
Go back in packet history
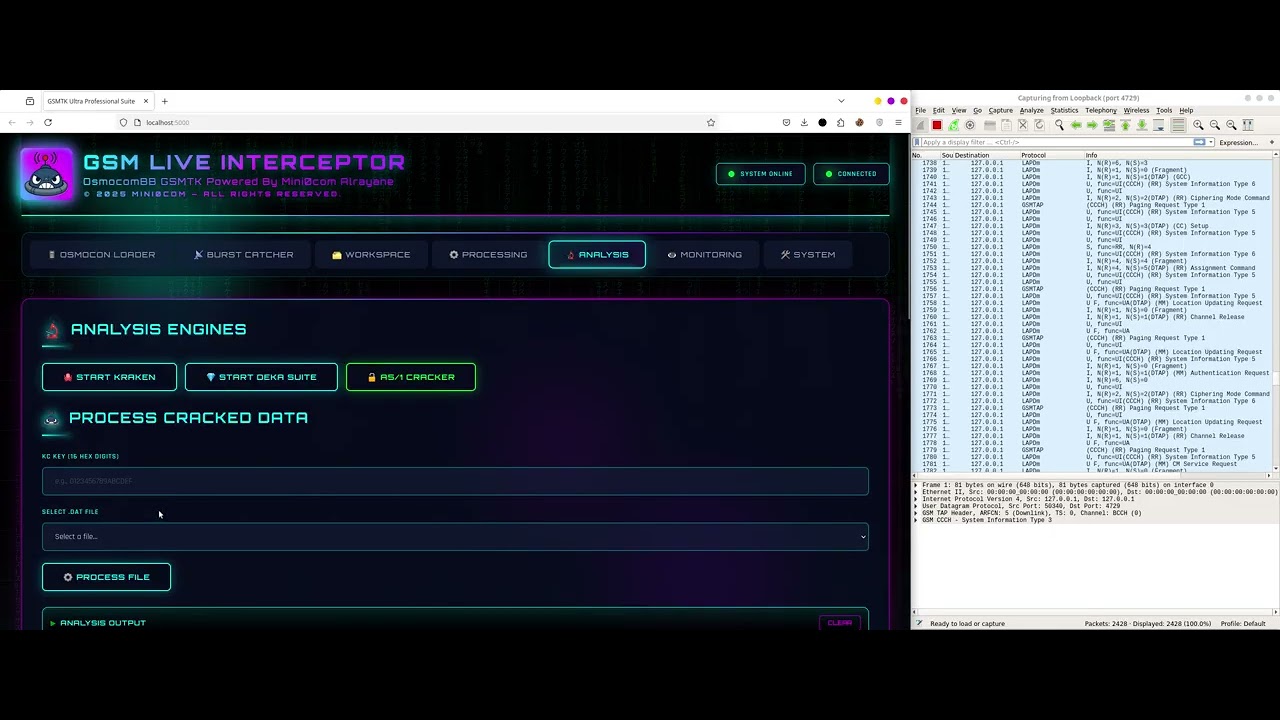1076,125
